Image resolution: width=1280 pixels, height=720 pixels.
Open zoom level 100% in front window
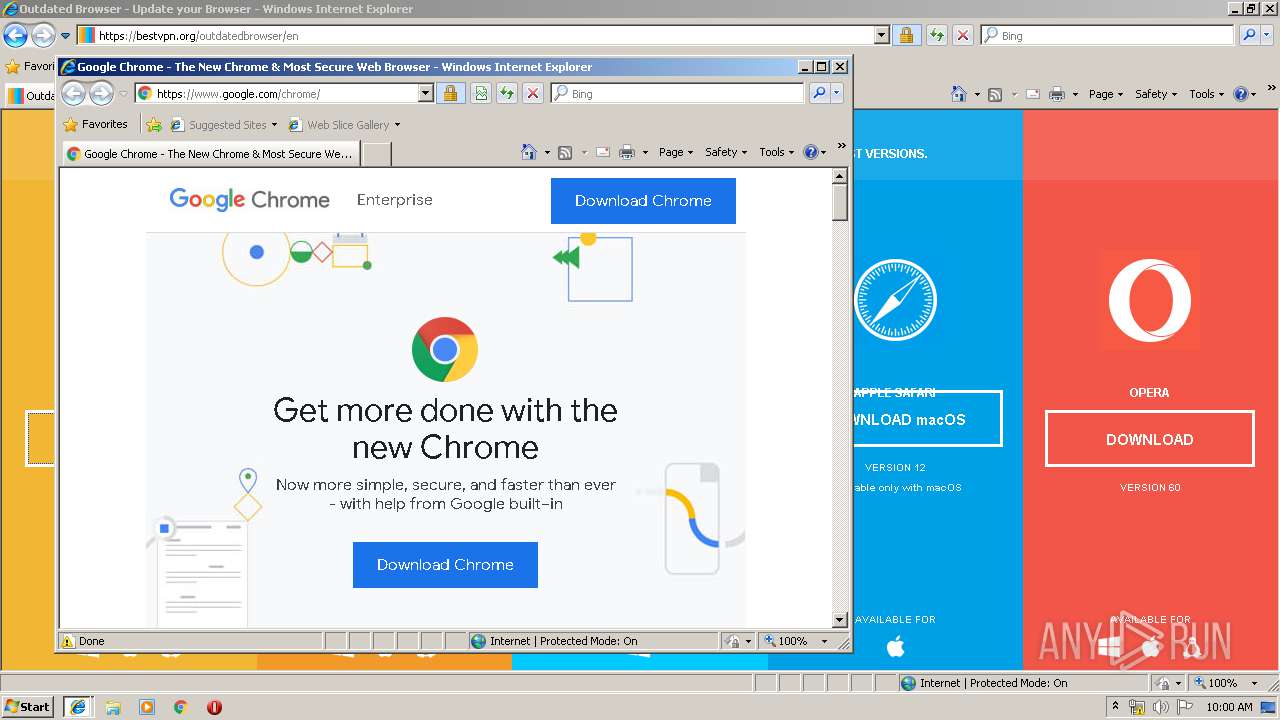787,641
